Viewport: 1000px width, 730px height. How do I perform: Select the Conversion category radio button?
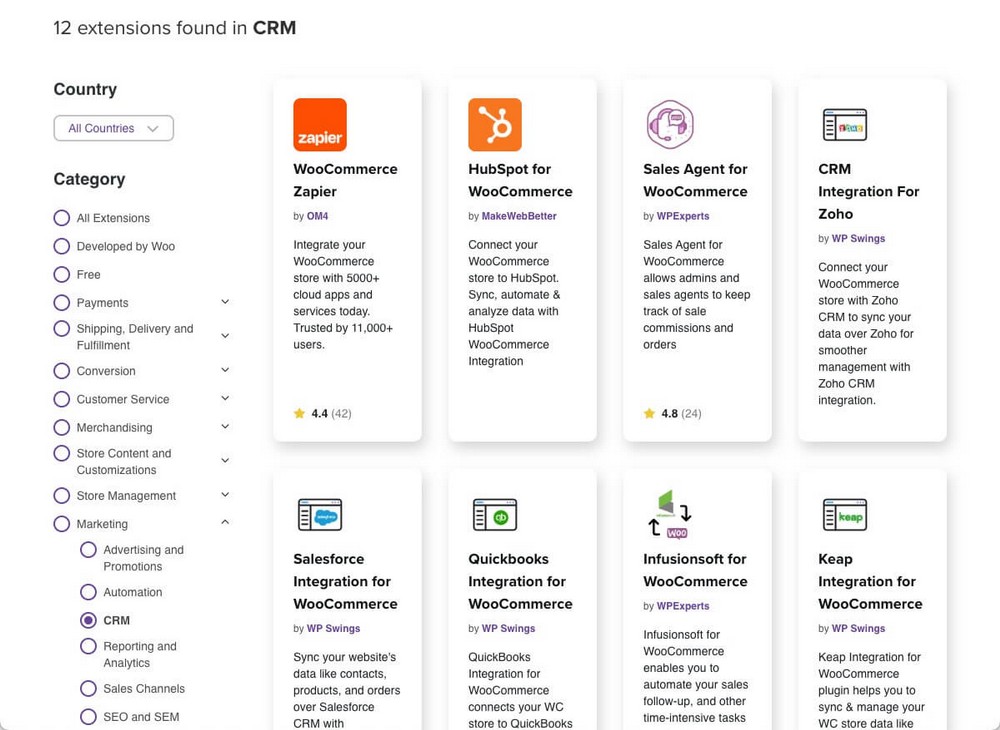click(x=62, y=370)
